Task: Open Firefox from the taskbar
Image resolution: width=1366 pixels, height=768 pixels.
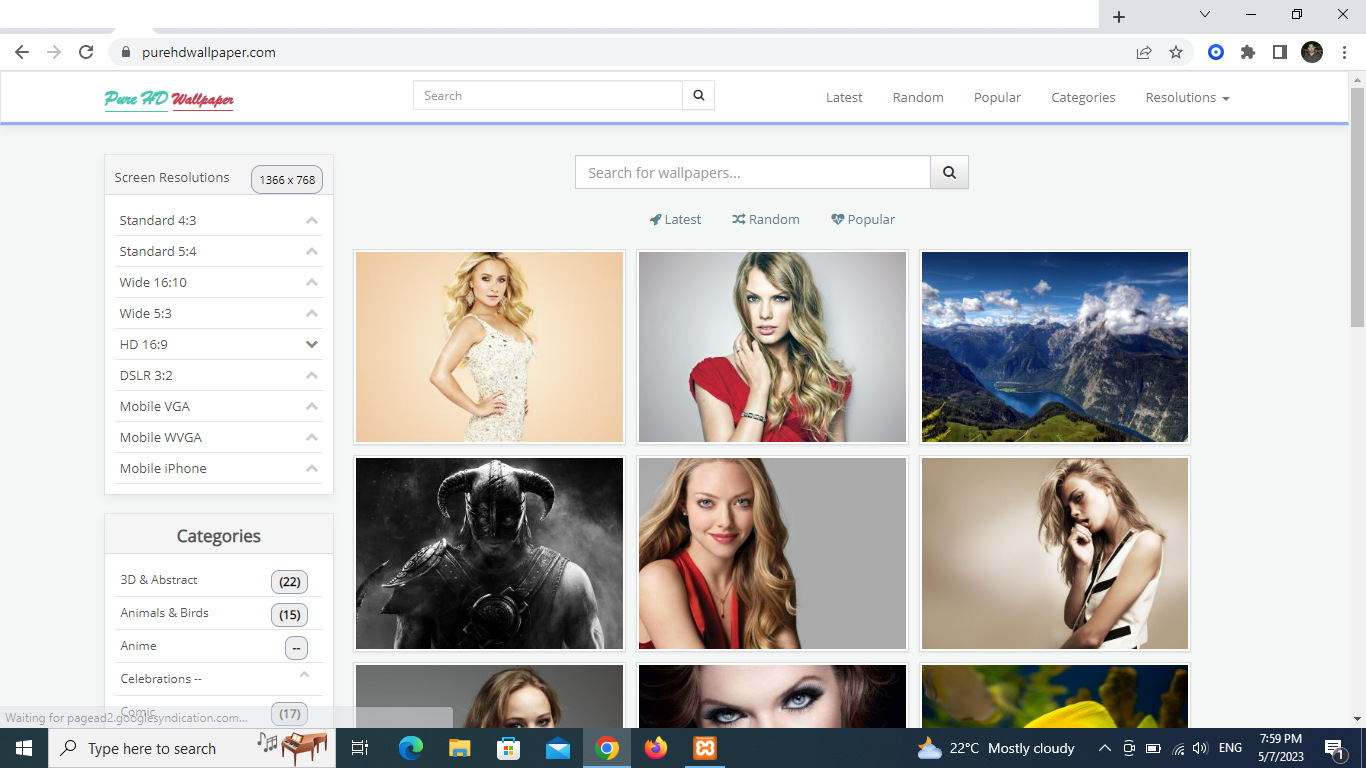Action: (656, 748)
